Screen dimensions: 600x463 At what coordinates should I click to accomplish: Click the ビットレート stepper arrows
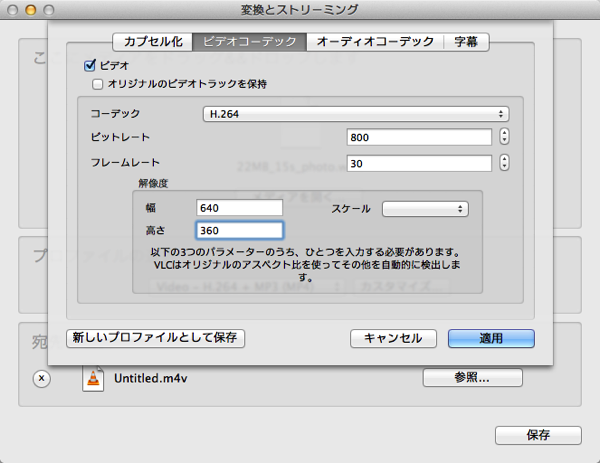pyautogui.click(x=504, y=137)
